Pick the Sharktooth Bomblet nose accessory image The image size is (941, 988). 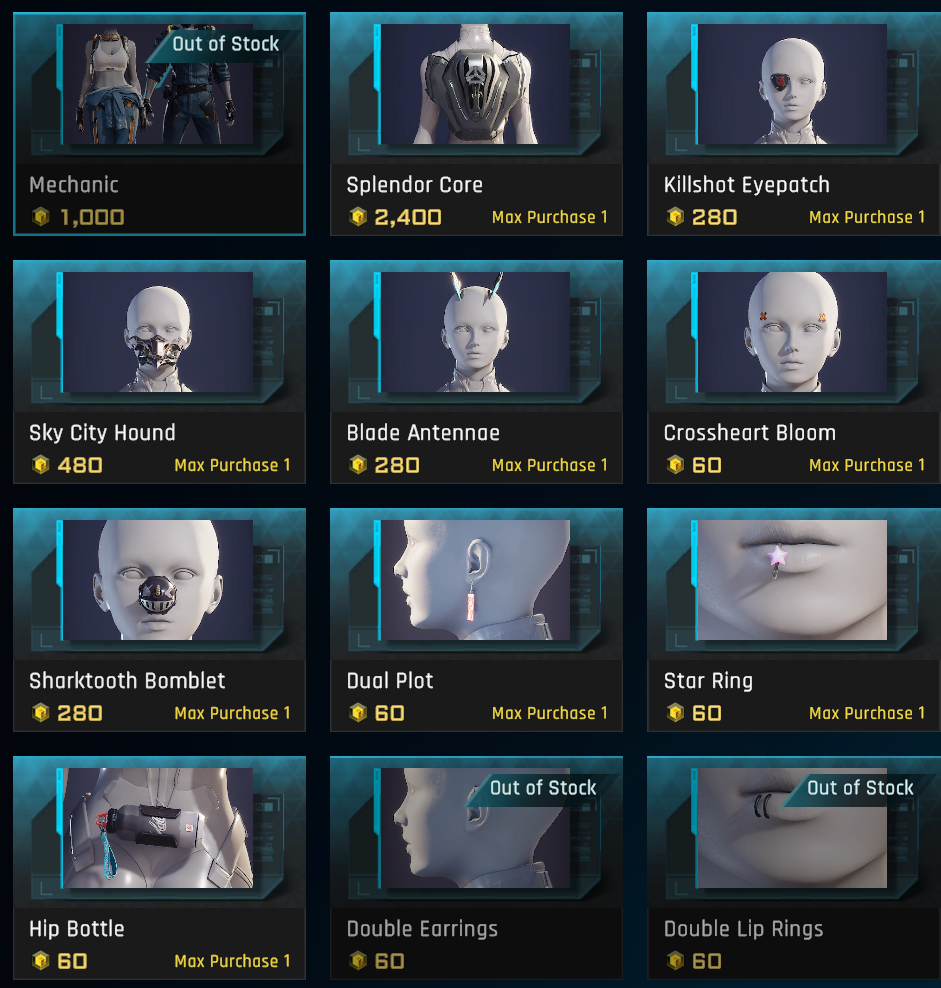158,580
